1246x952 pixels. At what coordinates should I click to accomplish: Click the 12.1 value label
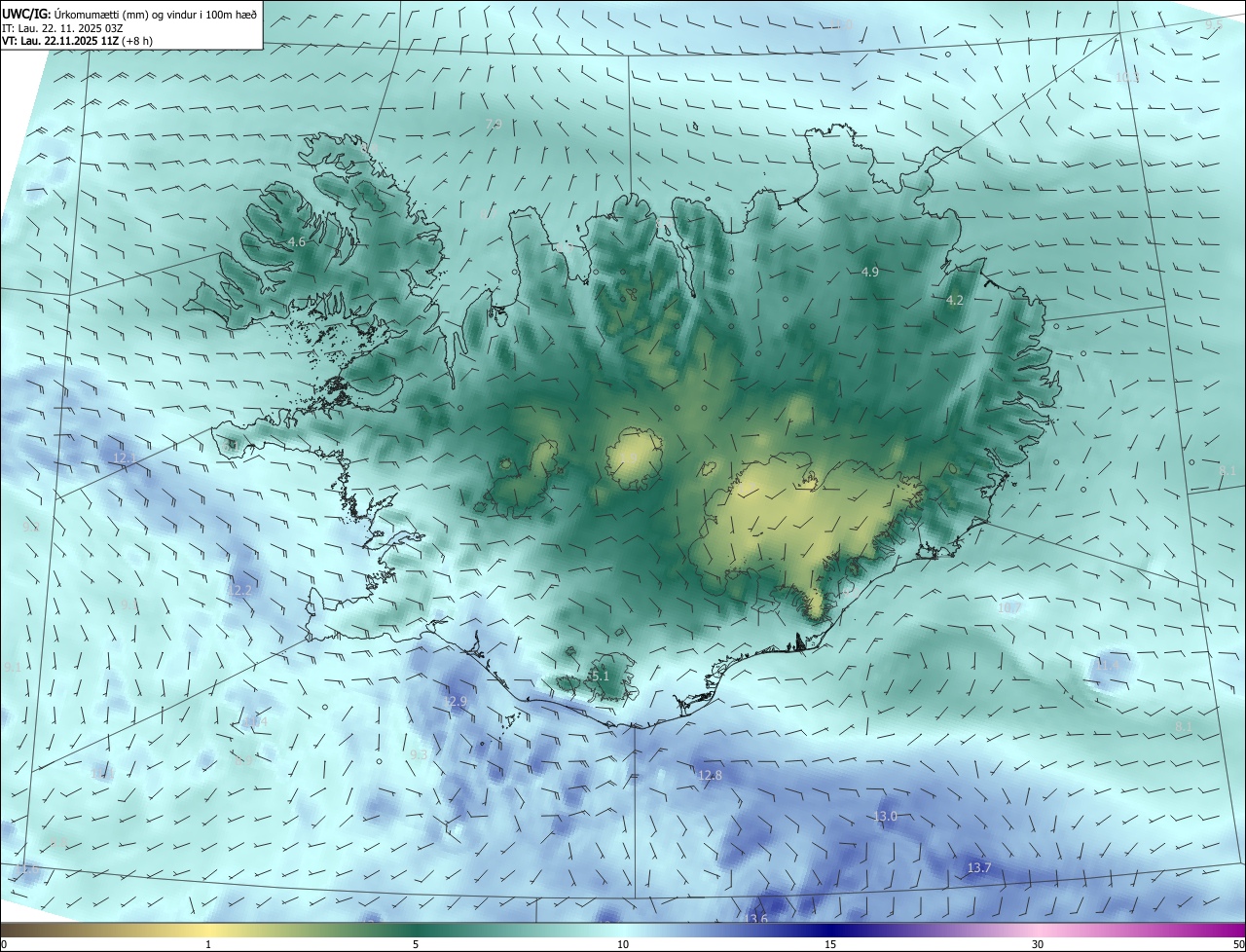[x=126, y=458]
